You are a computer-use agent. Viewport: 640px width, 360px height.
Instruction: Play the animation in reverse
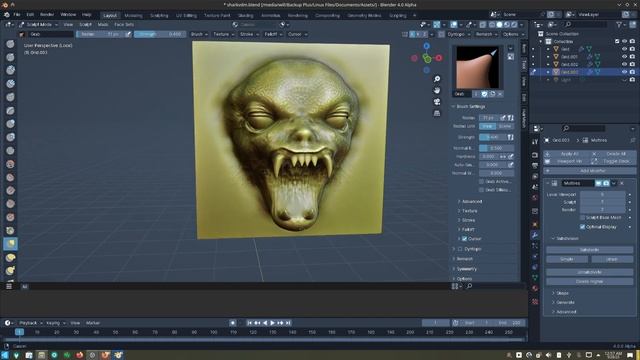coord(265,323)
